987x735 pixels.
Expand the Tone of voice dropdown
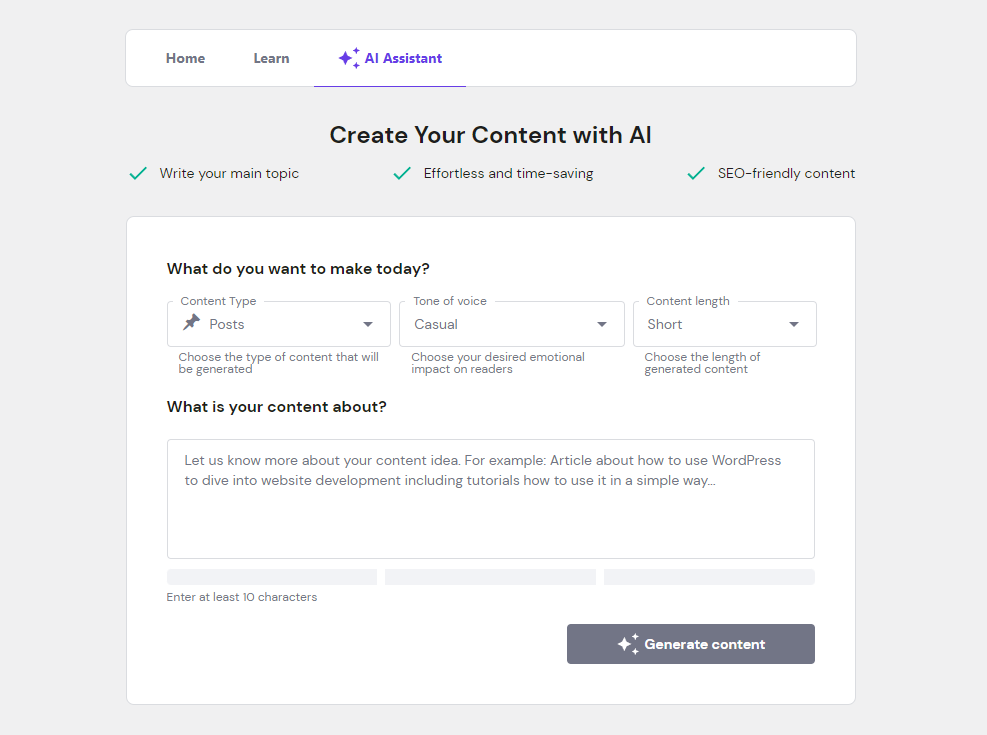(601, 324)
